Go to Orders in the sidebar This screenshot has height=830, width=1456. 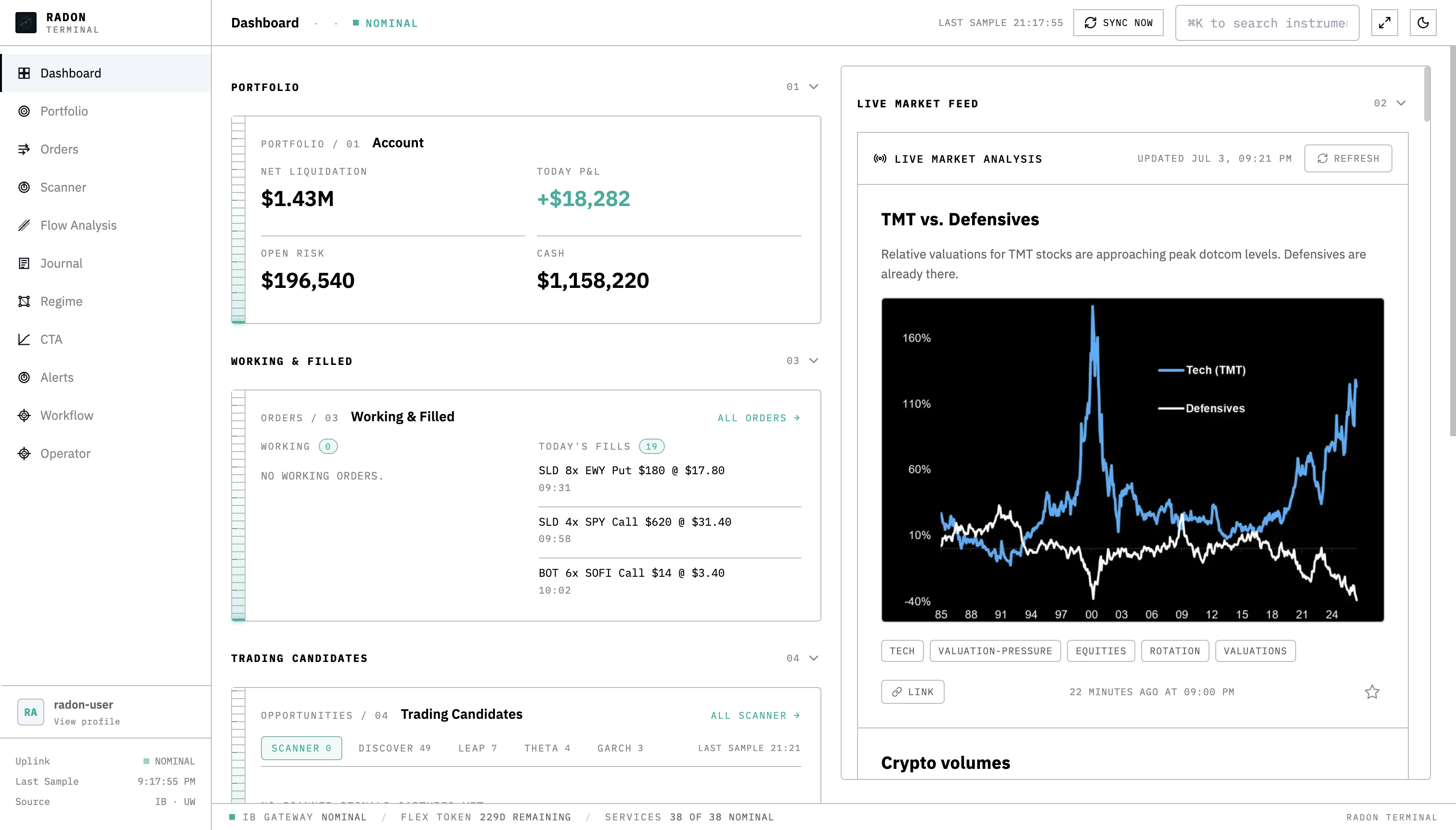click(x=106, y=149)
